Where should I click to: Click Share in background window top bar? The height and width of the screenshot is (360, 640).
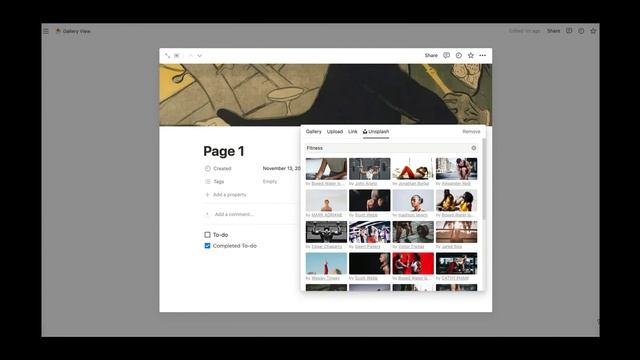point(553,31)
